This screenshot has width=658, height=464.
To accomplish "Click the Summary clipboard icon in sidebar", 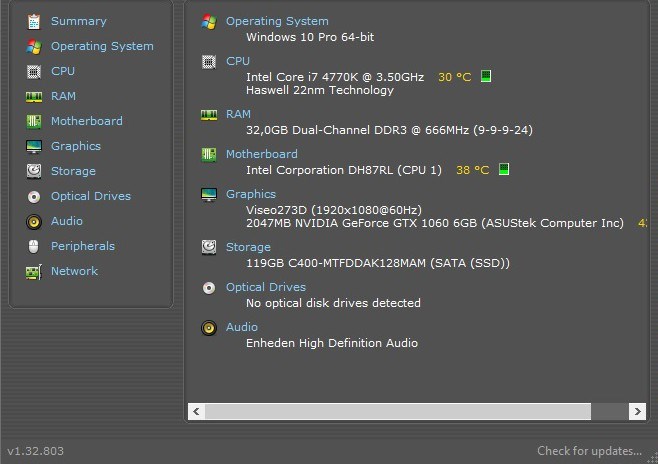I will 33,21.
